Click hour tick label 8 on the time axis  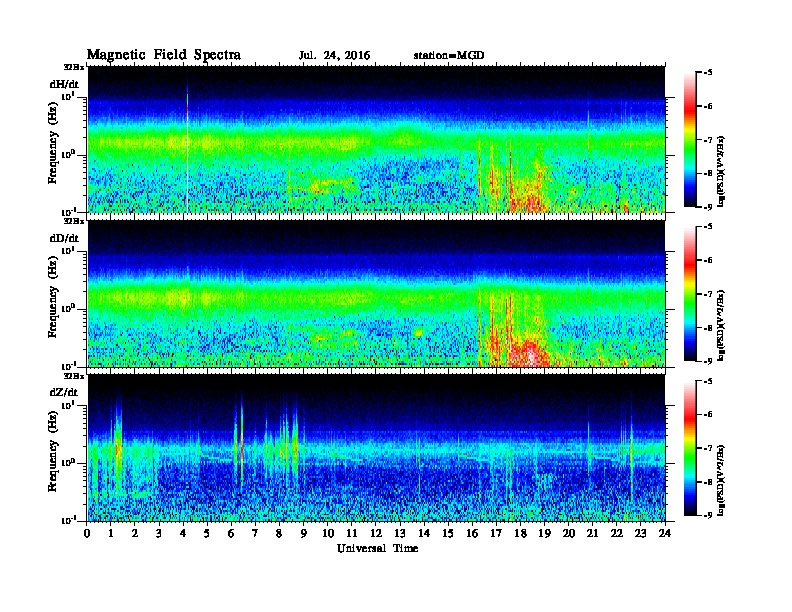pyautogui.click(x=279, y=533)
